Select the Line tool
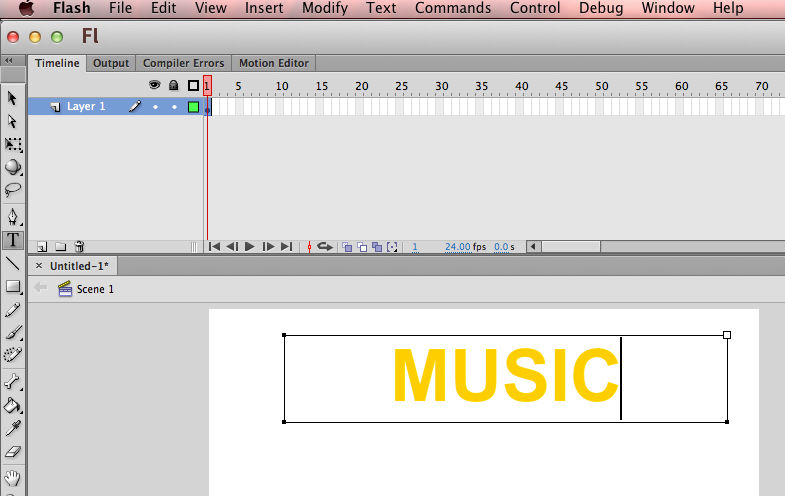The height and width of the screenshot is (496, 785). pyautogui.click(x=13, y=263)
